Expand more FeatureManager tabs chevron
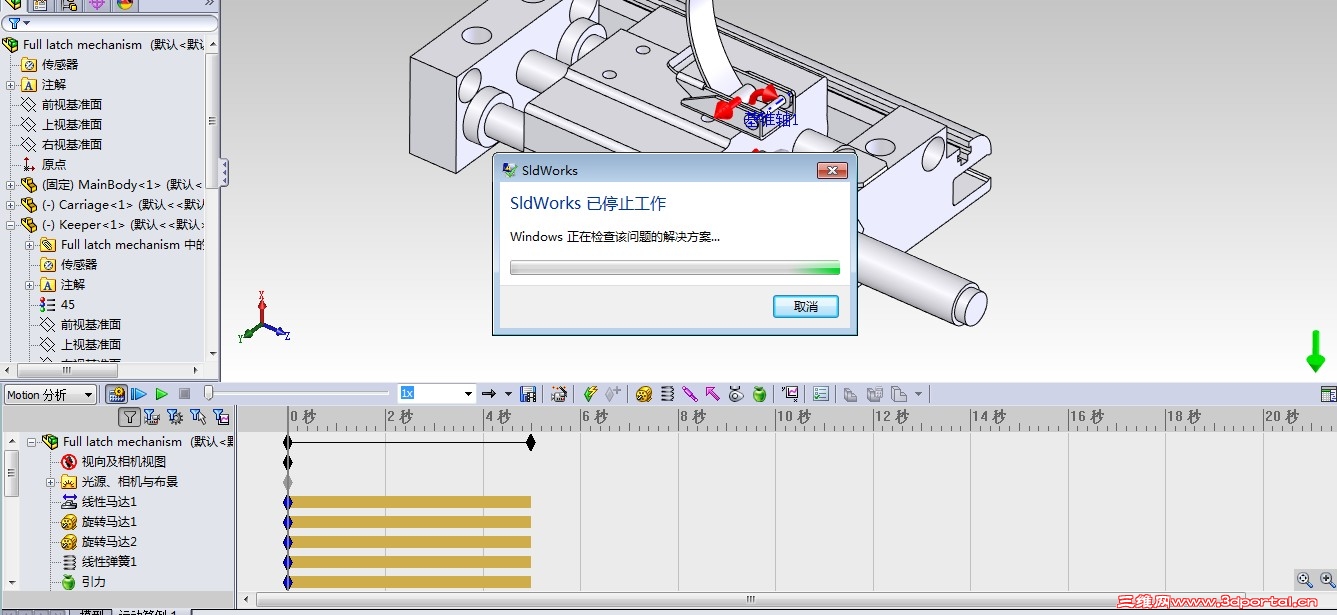 209,3
